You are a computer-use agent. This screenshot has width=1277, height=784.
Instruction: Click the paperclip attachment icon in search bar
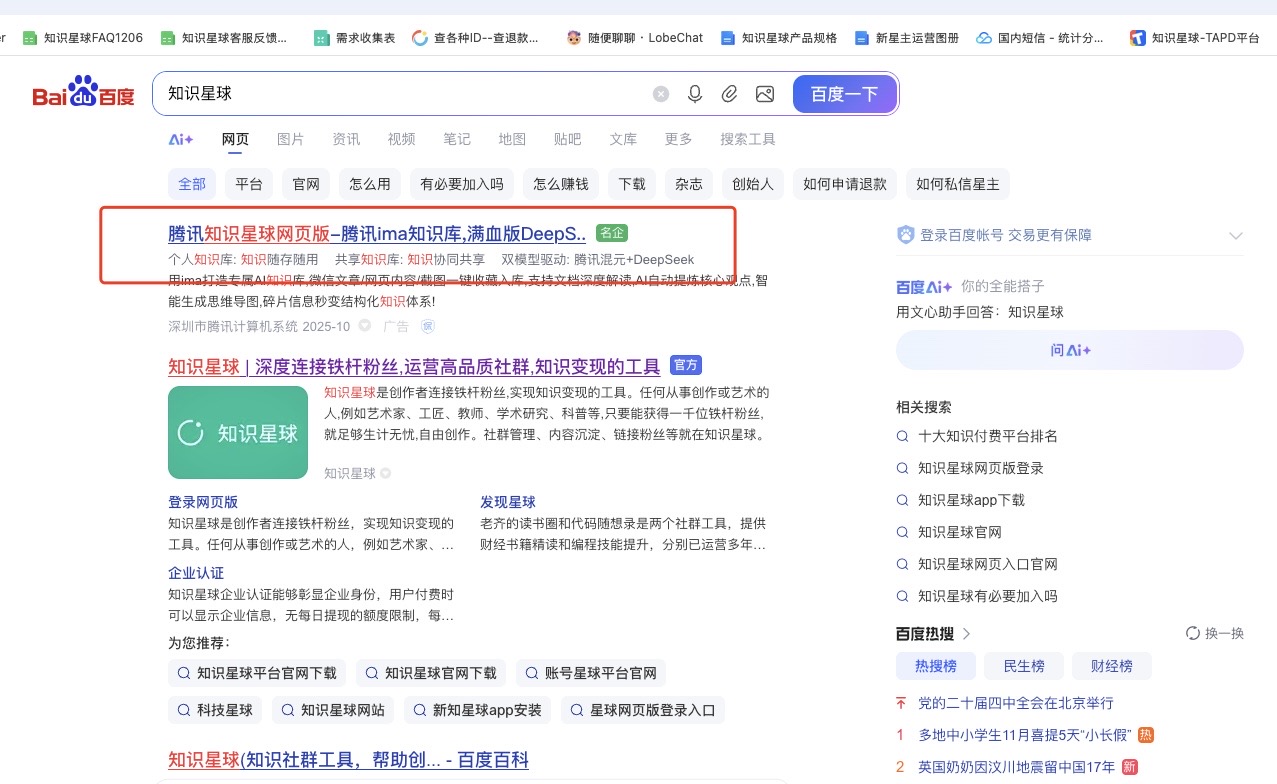pos(730,94)
